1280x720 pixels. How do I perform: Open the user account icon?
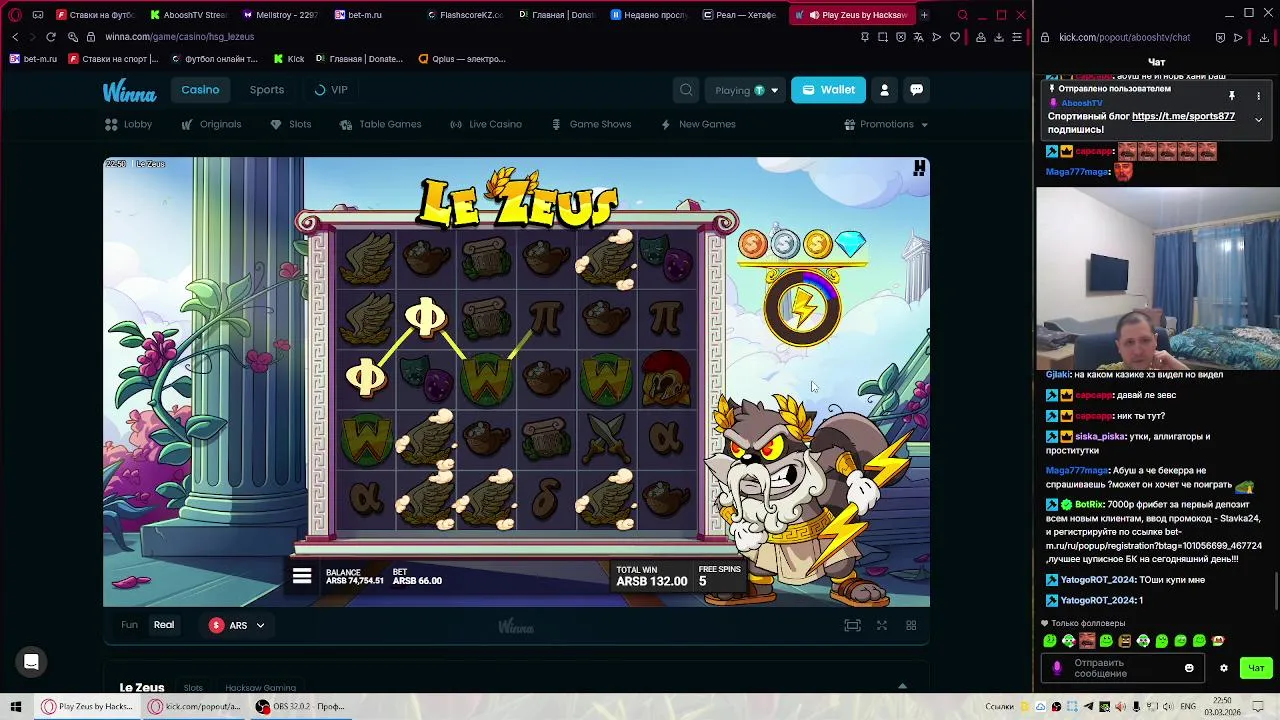(884, 90)
